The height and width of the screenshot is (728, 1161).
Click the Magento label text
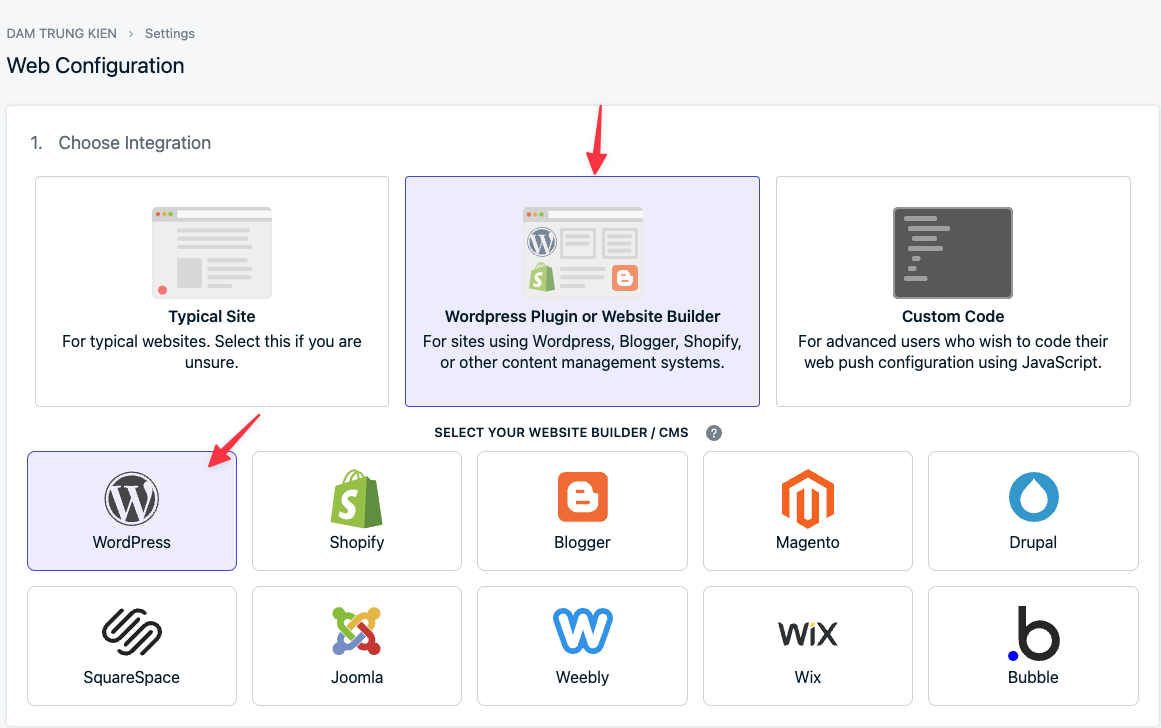808,542
